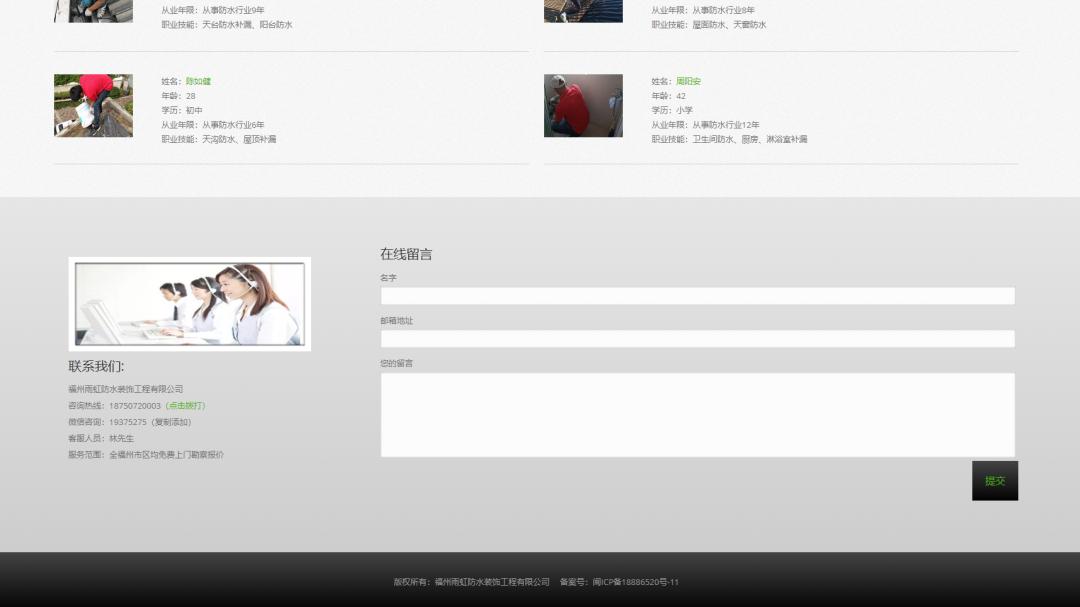Viewport: 1080px width, 607px height.
Task: Click the 卫生间防水 skills line
Action: pyautogui.click(x=729, y=139)
